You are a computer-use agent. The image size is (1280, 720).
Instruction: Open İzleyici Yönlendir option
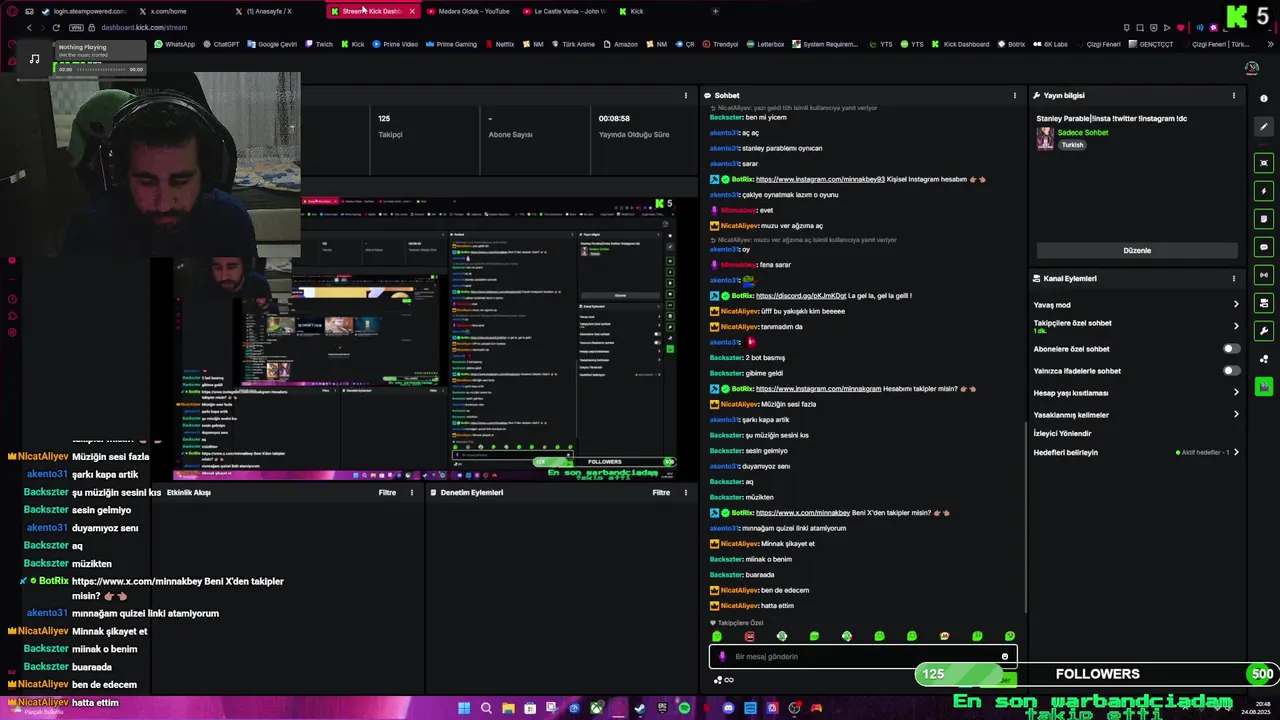[x=1062, y=434]
